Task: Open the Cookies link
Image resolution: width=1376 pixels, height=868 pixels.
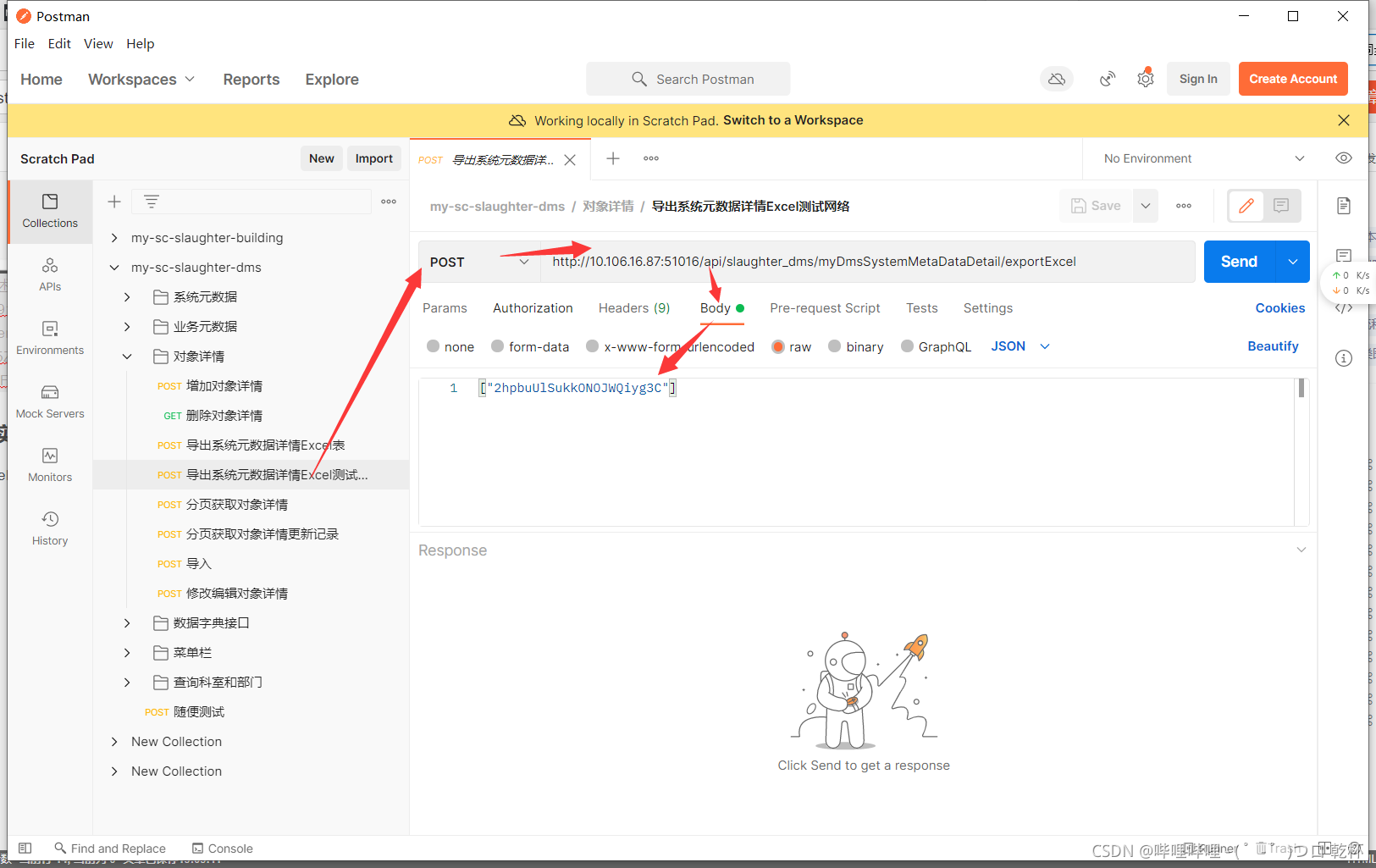Action: [1279, 308]
